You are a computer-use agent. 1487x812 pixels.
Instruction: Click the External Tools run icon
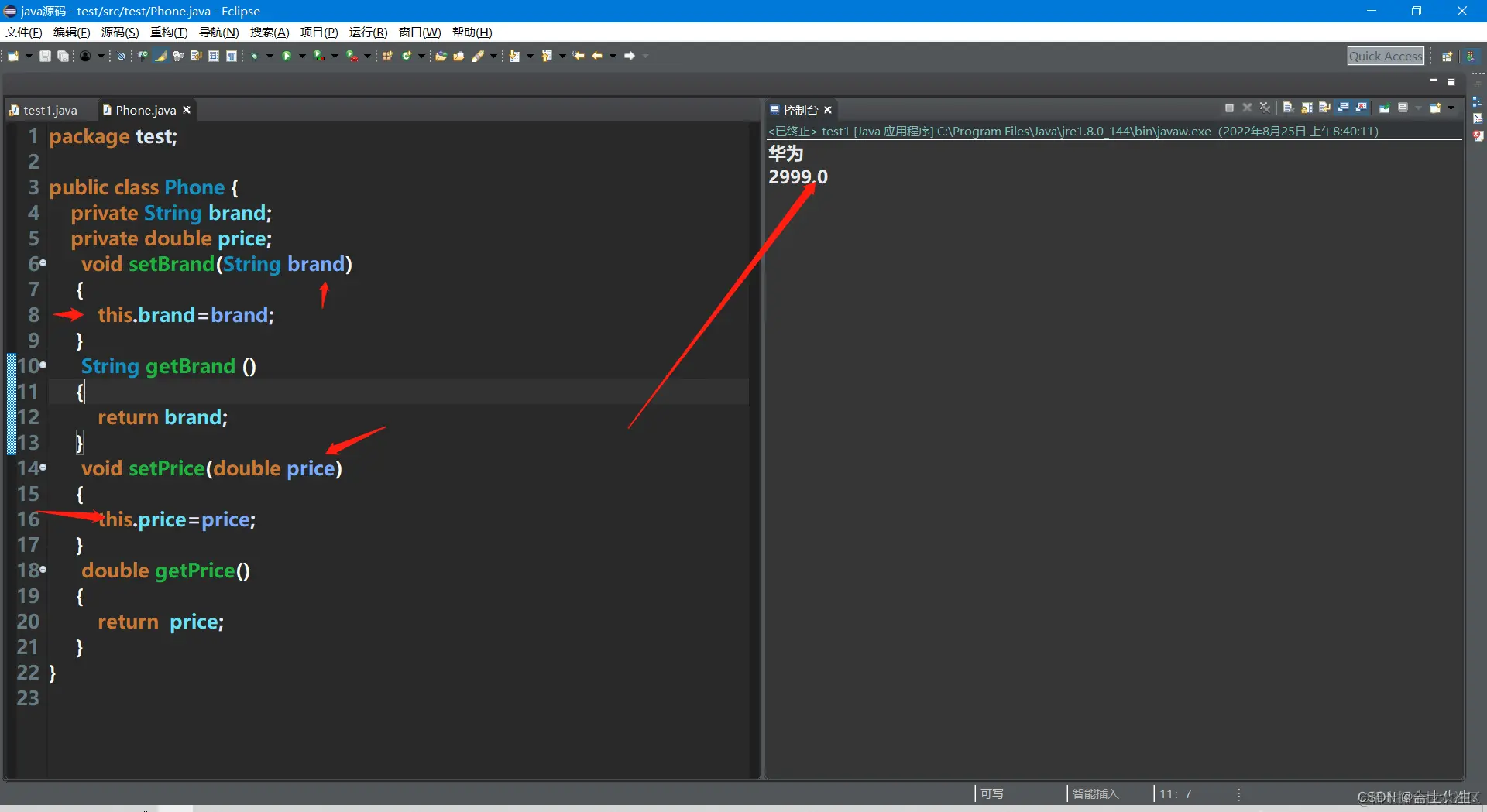pyautogui.click(x=352, y=56)
